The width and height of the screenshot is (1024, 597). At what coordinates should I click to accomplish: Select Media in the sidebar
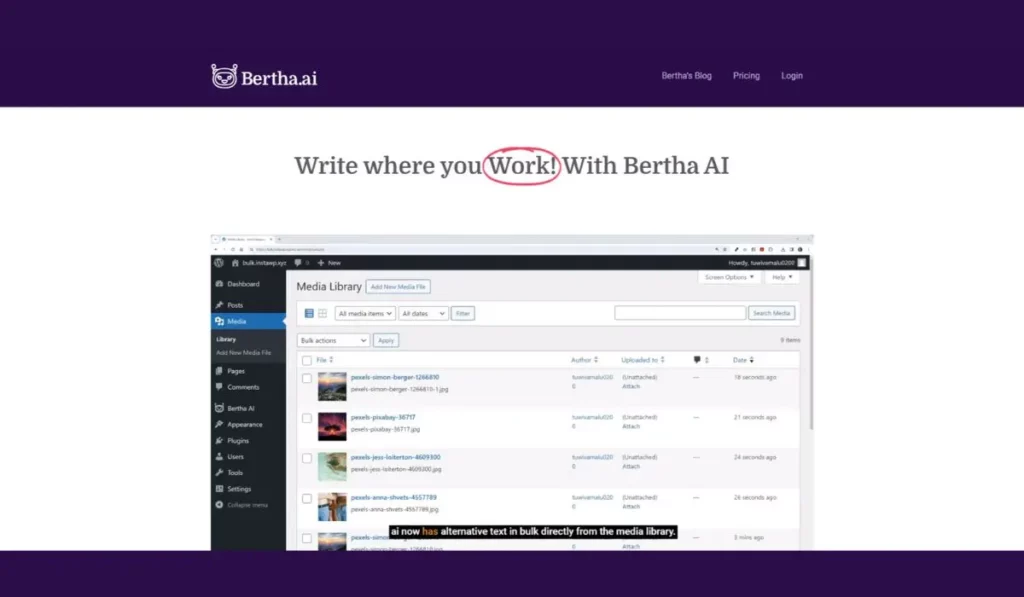[x=248, y=321]
